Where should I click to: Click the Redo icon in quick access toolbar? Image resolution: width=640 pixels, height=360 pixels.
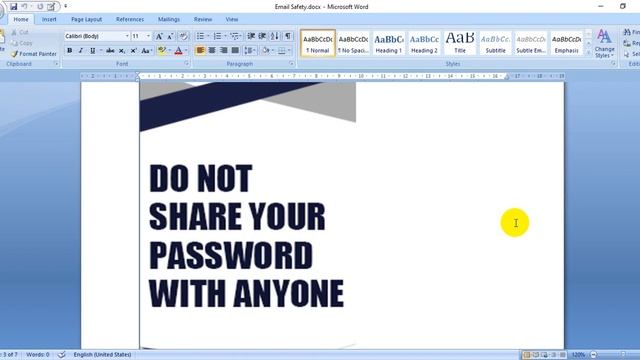pos(40,7)
